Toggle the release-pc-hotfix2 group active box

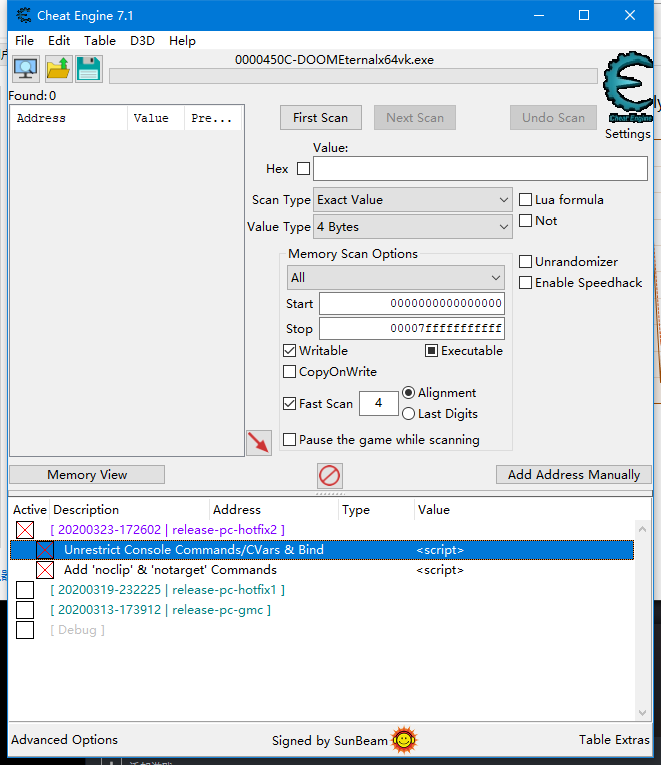(25, 530)
